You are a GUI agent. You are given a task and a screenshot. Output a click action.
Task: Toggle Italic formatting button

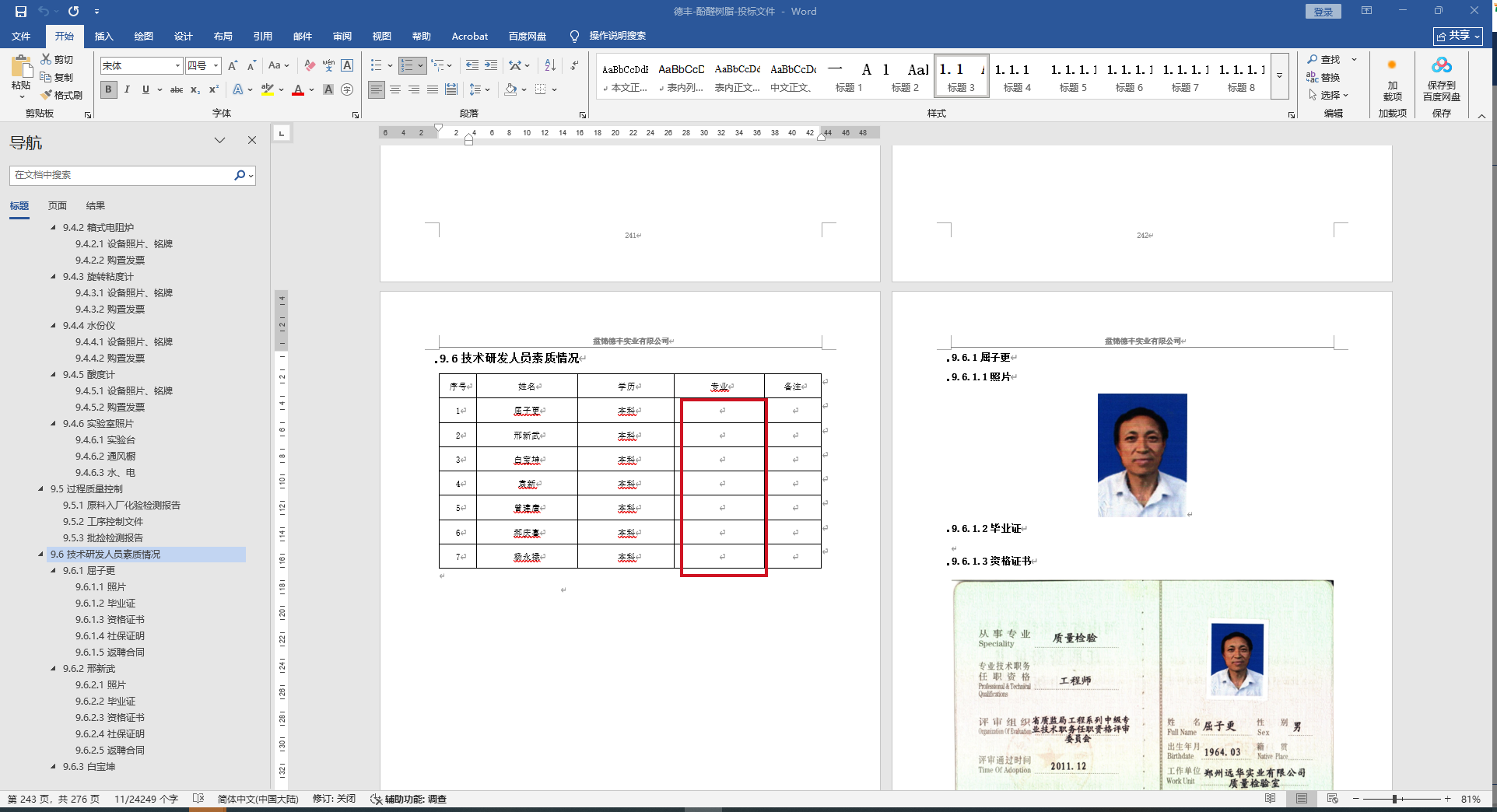[x=127, y=89]
